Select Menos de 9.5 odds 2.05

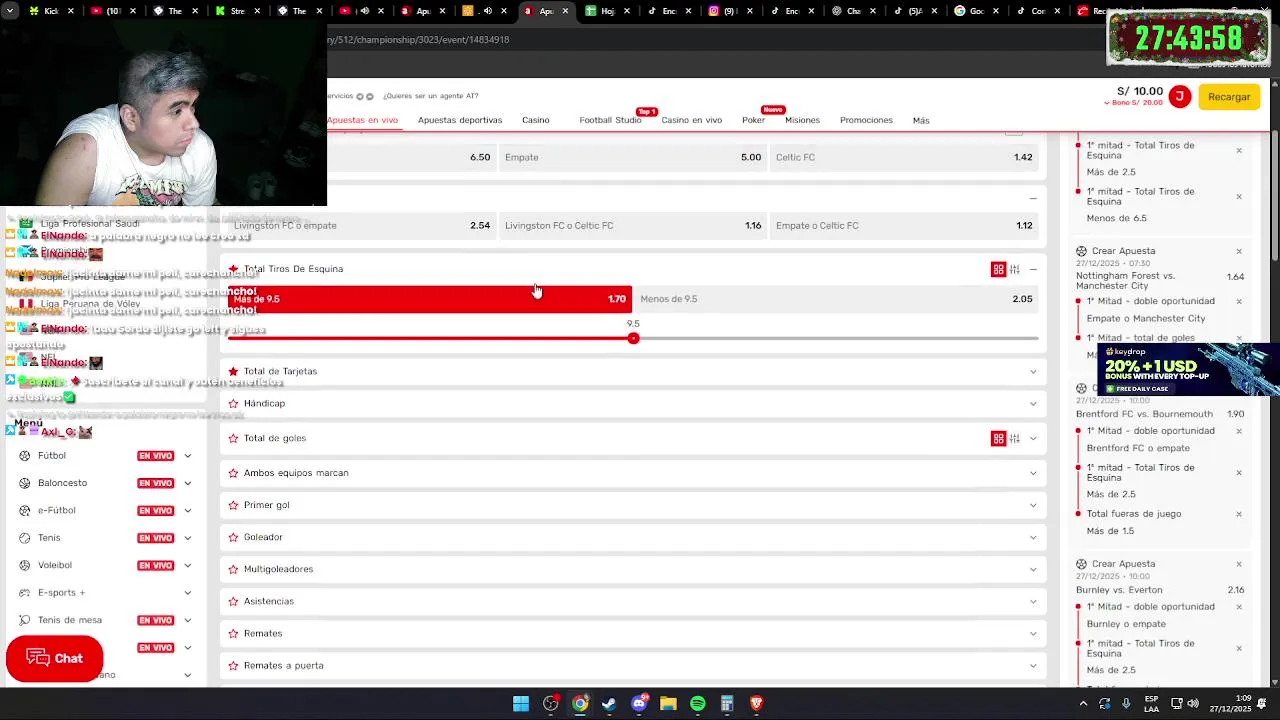(x=836, y=299)
